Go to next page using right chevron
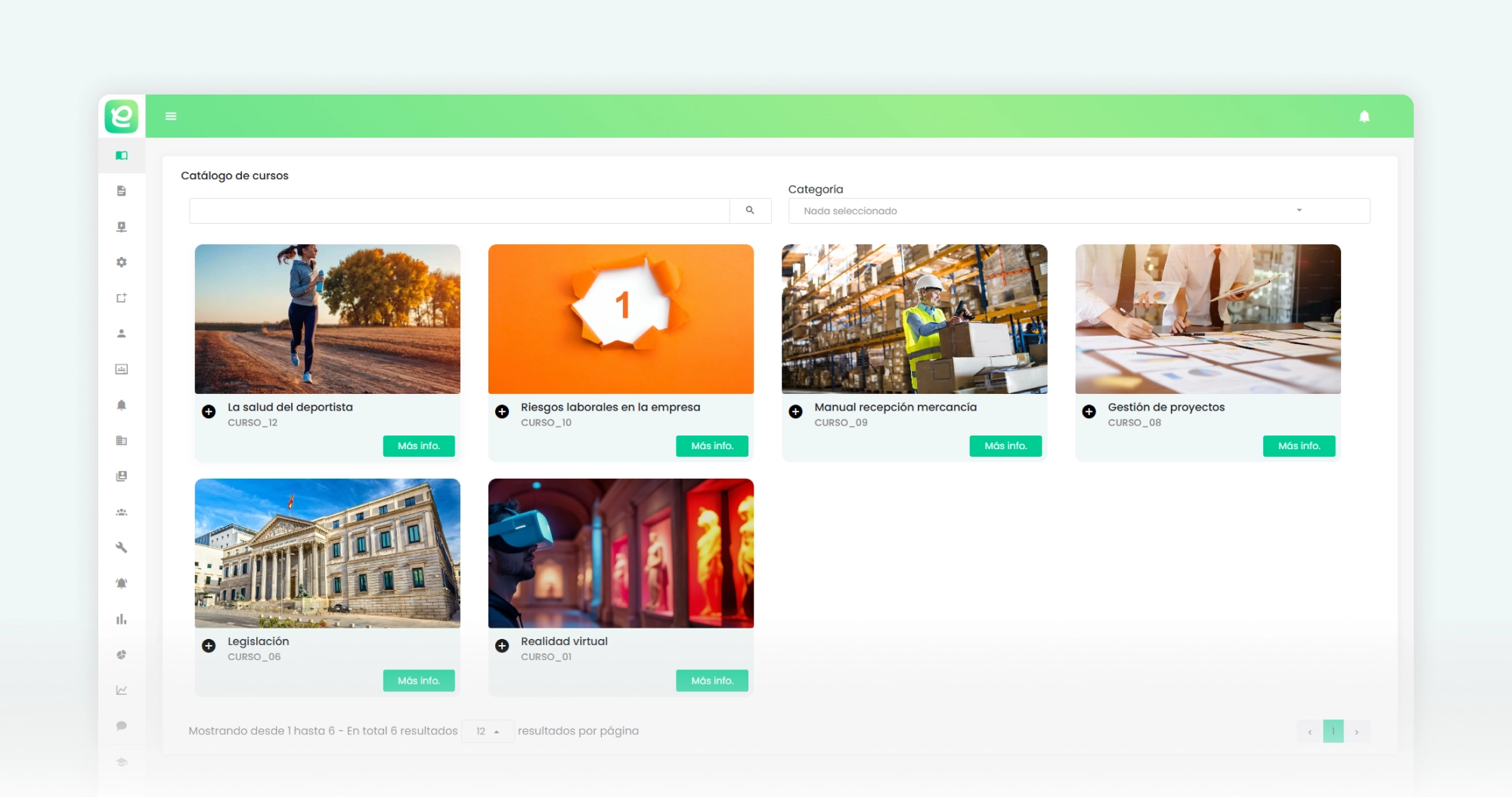The height and width of the screenshot is (797, 1512). pos(1357,732)
